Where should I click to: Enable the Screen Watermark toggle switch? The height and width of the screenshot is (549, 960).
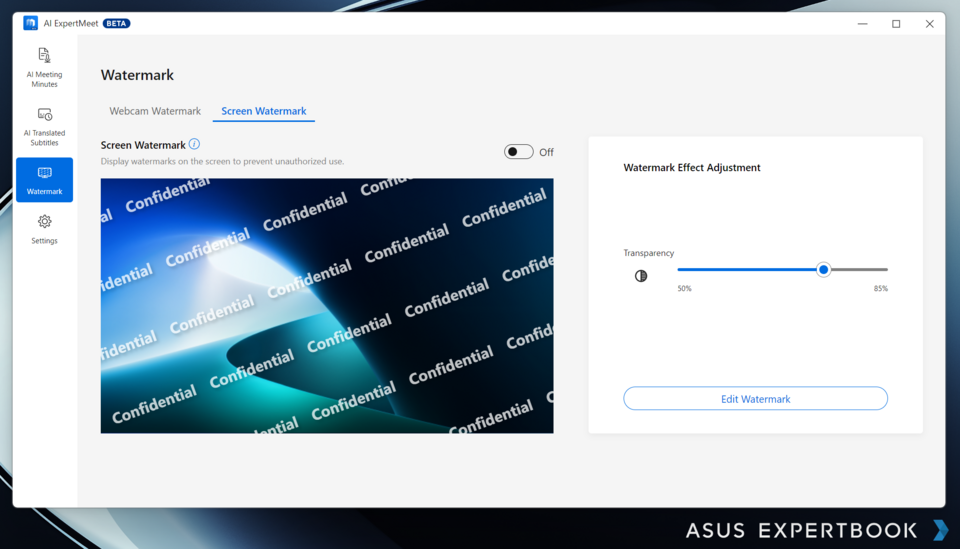(518, 152)
